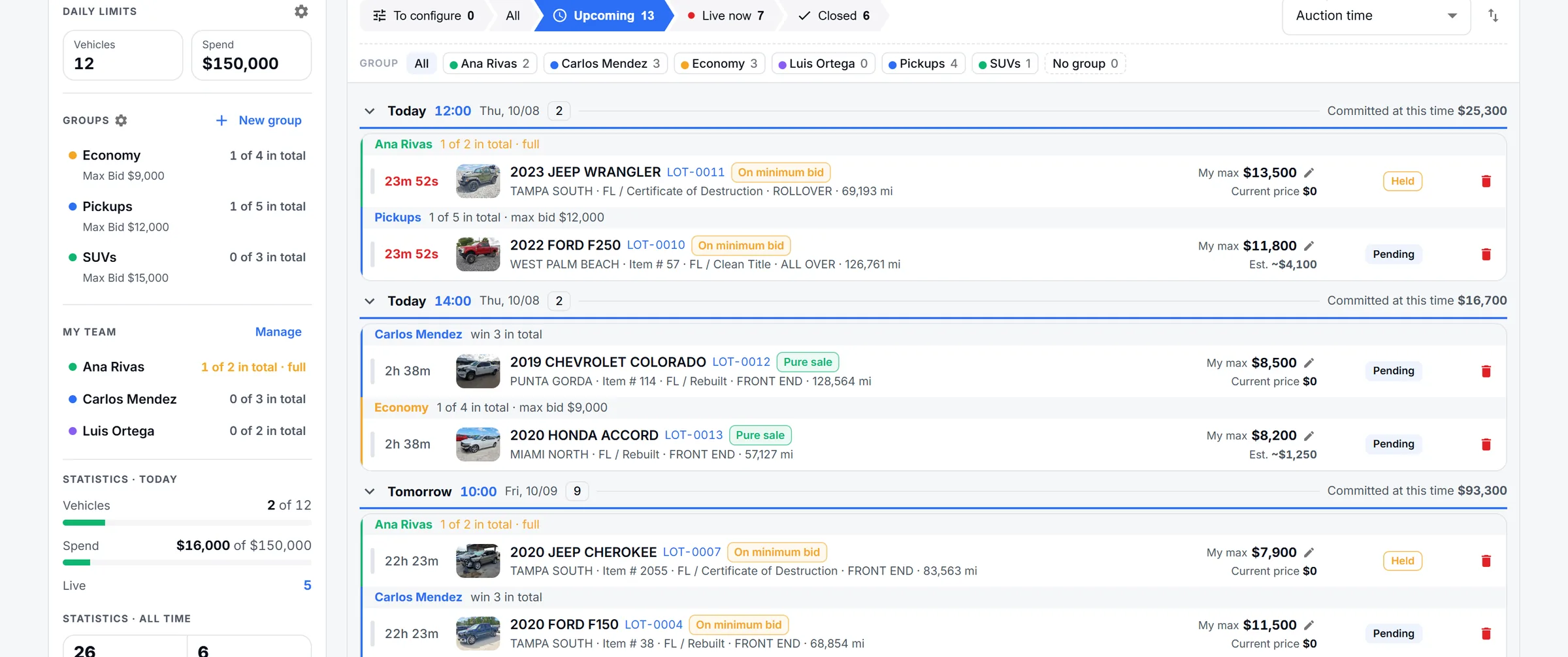Toggle sort direction arrows icon

tap(1493, 16)
